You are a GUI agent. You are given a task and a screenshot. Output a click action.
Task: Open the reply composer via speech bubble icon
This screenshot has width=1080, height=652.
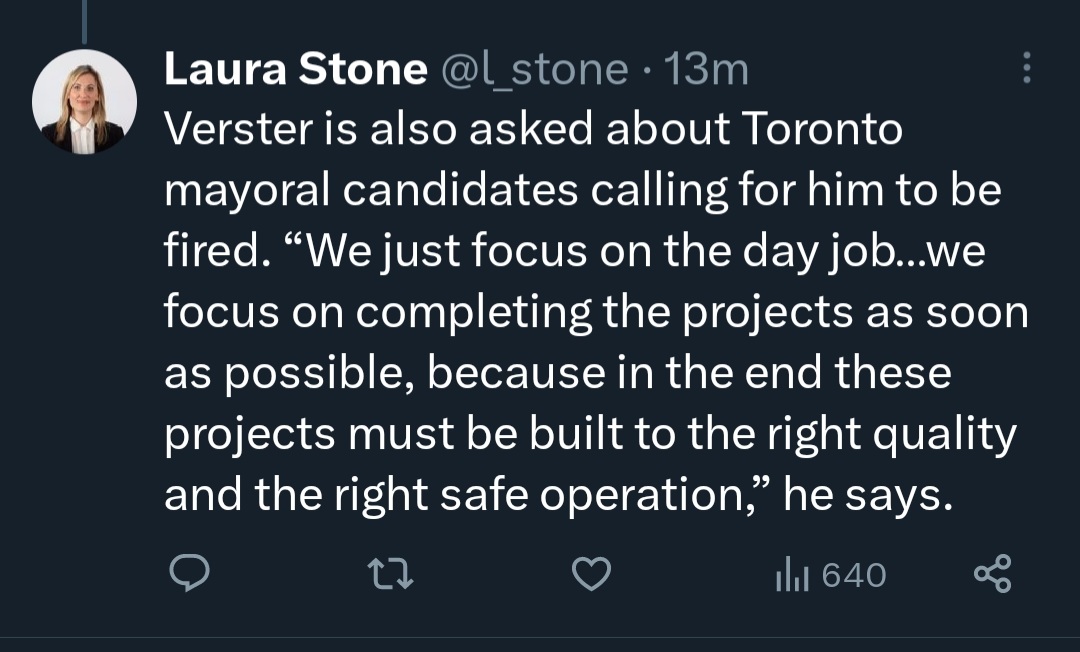coord(188,574)
